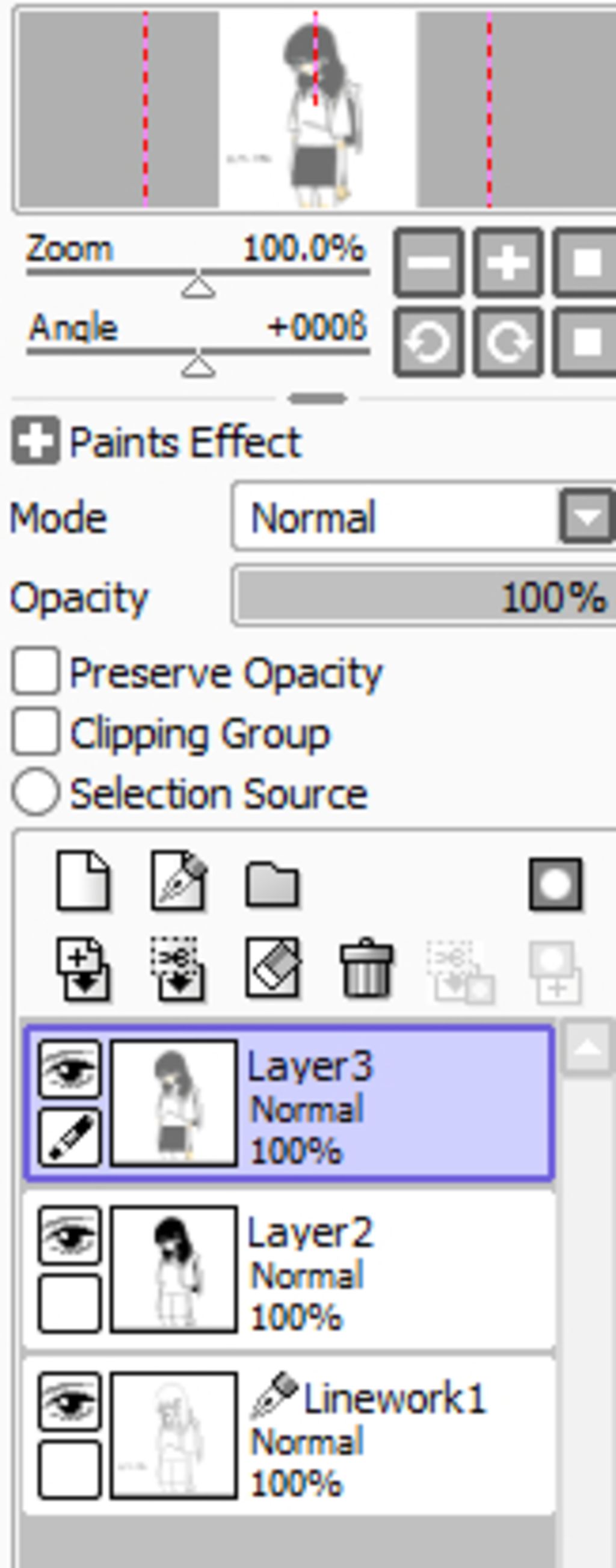Click the Zoom slider handle
Image resolution: width=616 pixels, height=1568 pixels.
click(198, 286)
